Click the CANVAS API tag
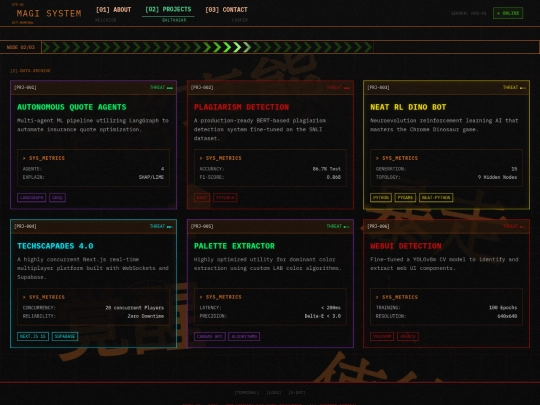Image resolution: width=540 pixels, height=405 pixels. (209, 336)
